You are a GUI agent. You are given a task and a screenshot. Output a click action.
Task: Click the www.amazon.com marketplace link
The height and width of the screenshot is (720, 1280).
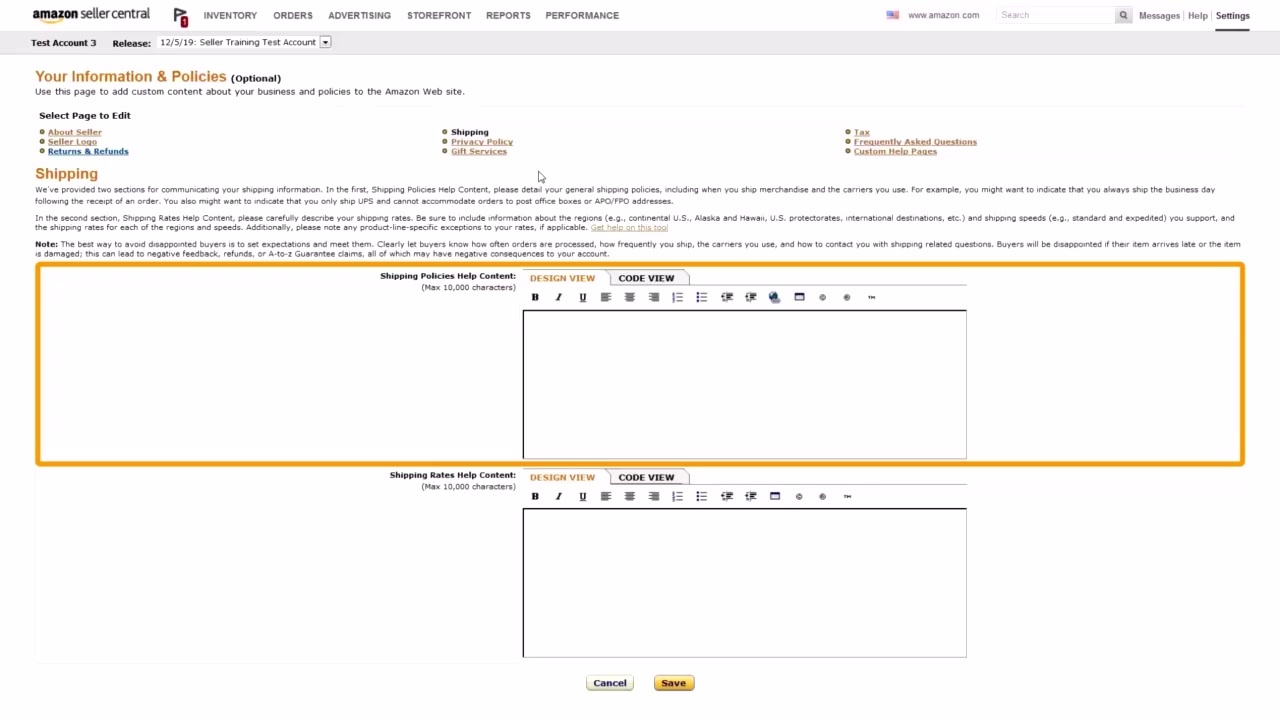[x=943, y=15]
